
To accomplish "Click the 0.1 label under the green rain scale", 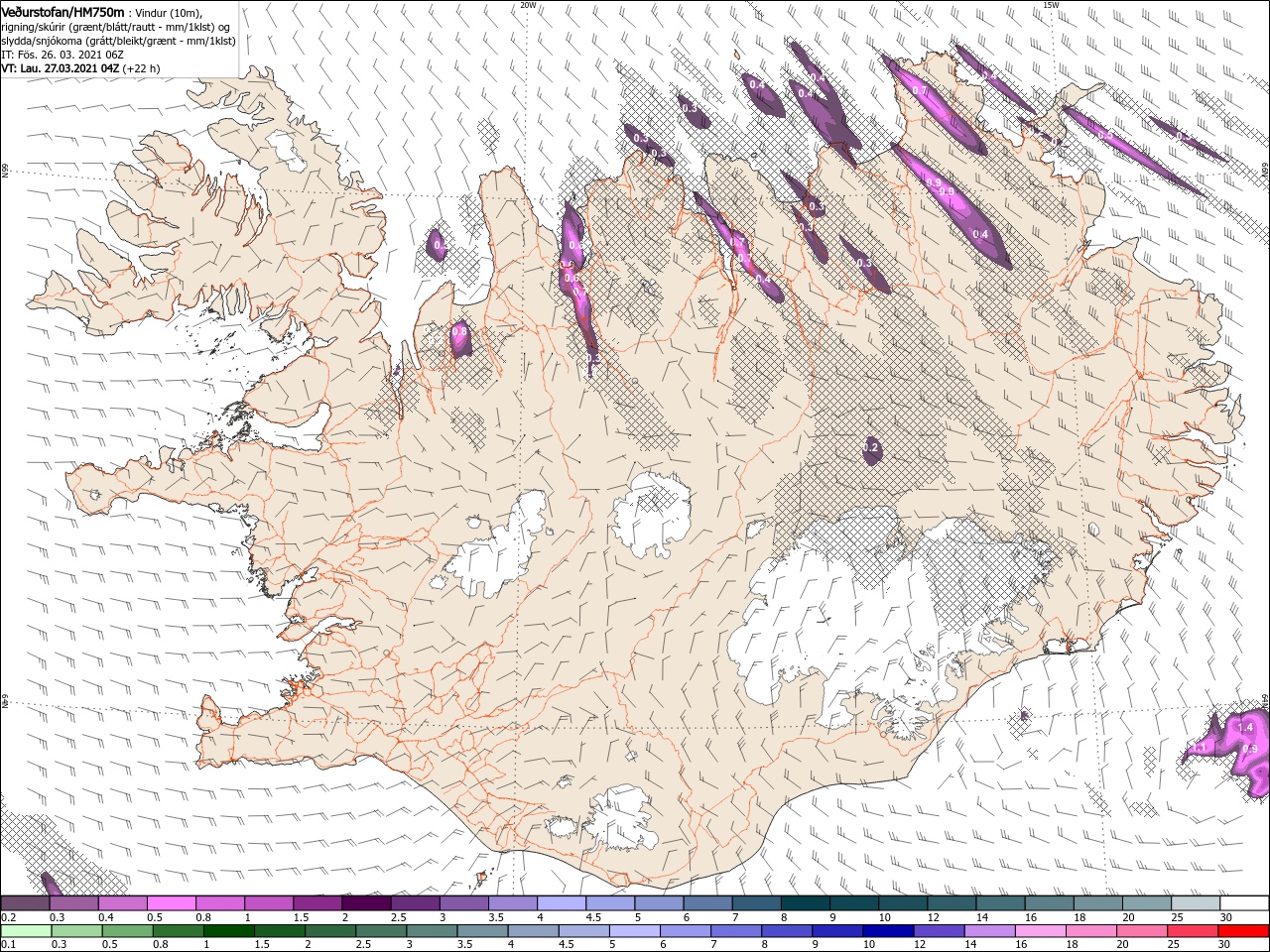I will click(x=9, y=944).
